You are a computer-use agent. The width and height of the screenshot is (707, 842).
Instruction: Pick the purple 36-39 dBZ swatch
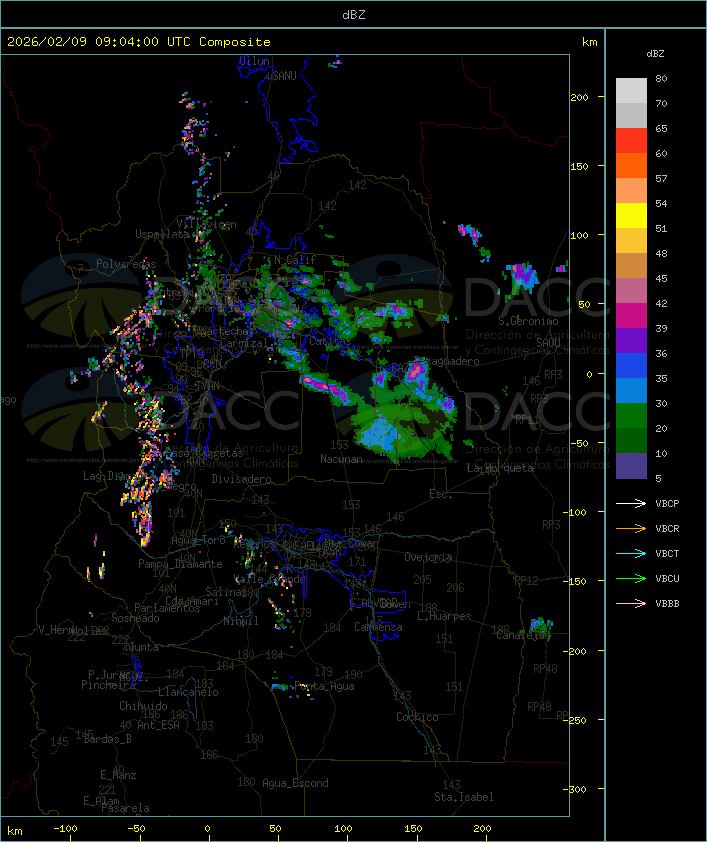(x=631, y=340)
